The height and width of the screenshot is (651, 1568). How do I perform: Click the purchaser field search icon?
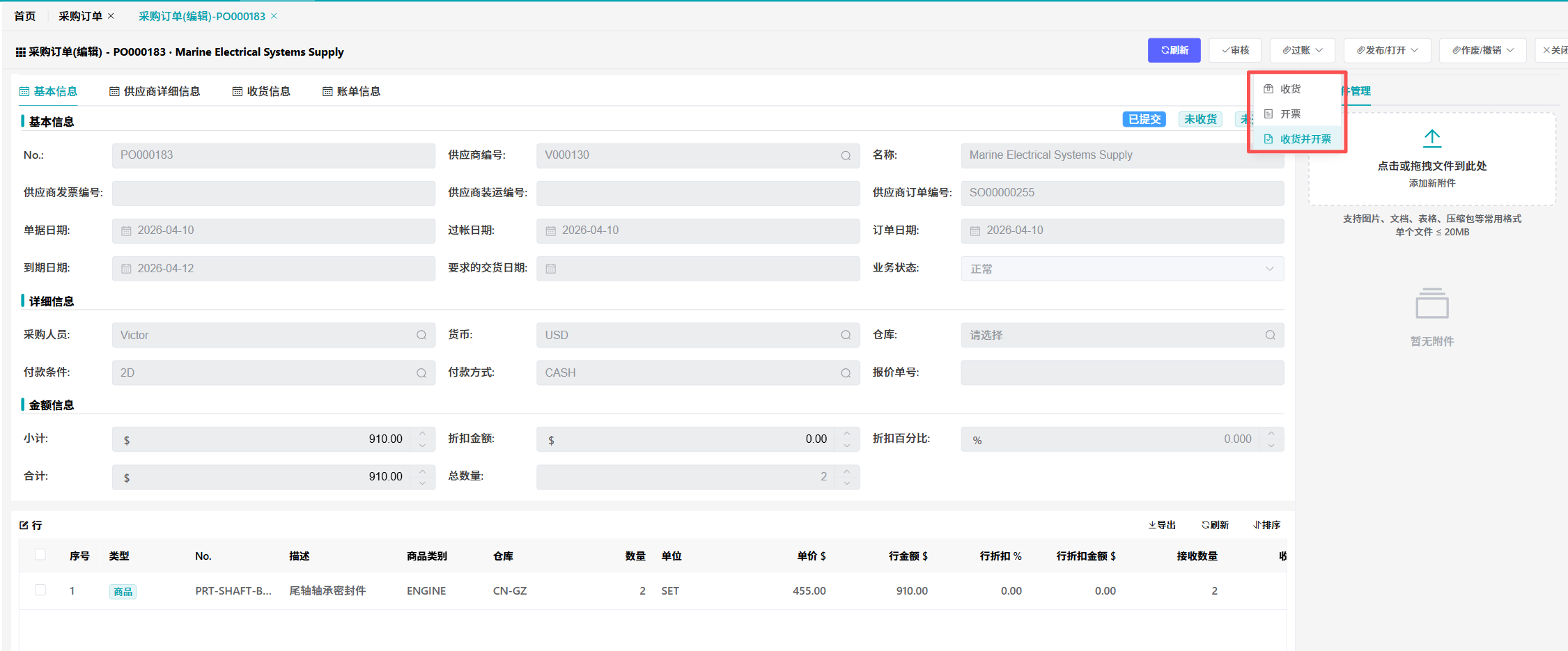pyautogui.click(x=421, y=336)
